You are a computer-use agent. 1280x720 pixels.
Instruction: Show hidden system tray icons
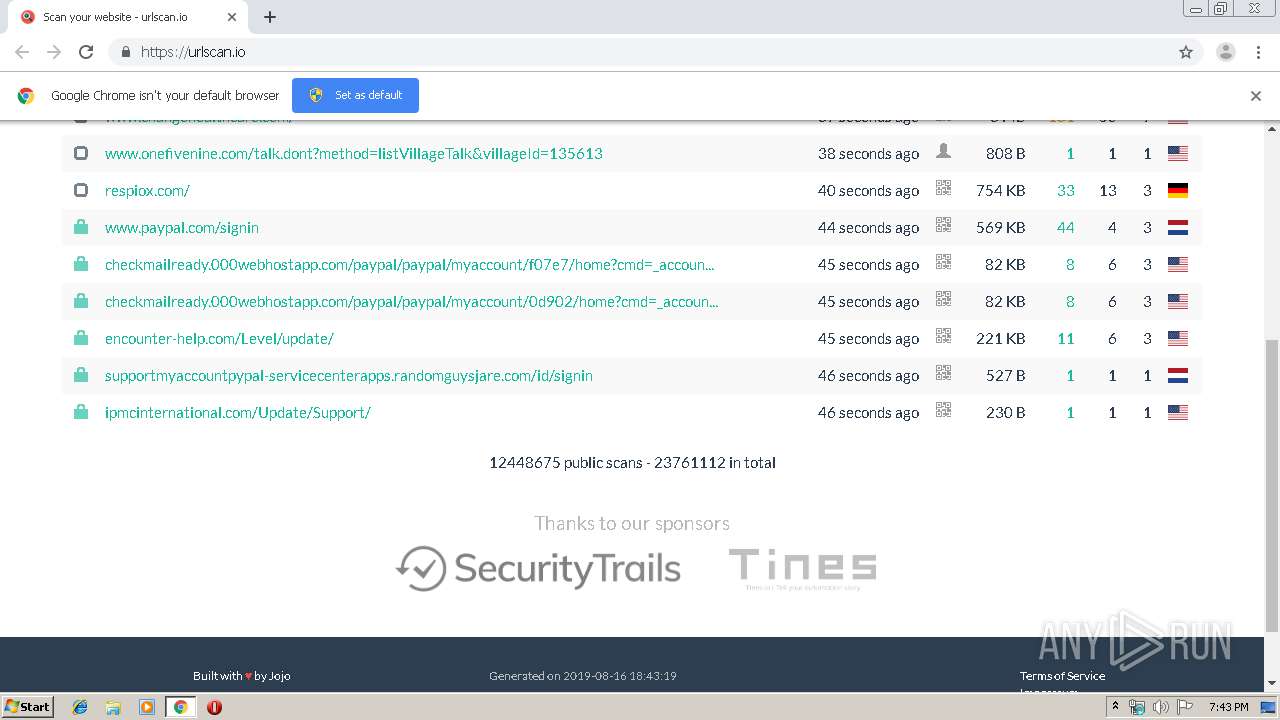[1115, 707]
